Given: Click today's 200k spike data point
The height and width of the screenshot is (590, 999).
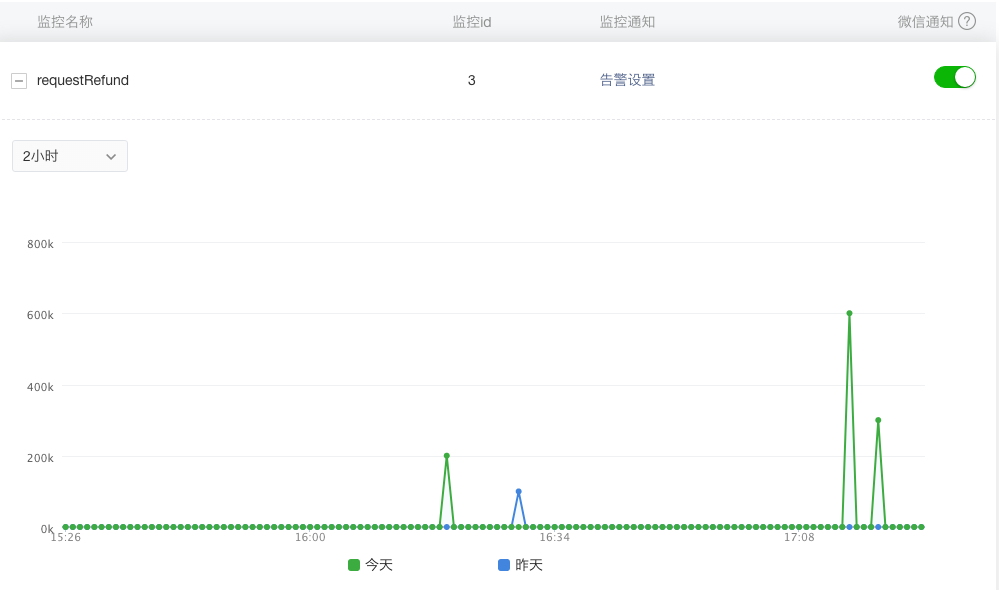Looking at the screenshot, I should coord(447,456).
